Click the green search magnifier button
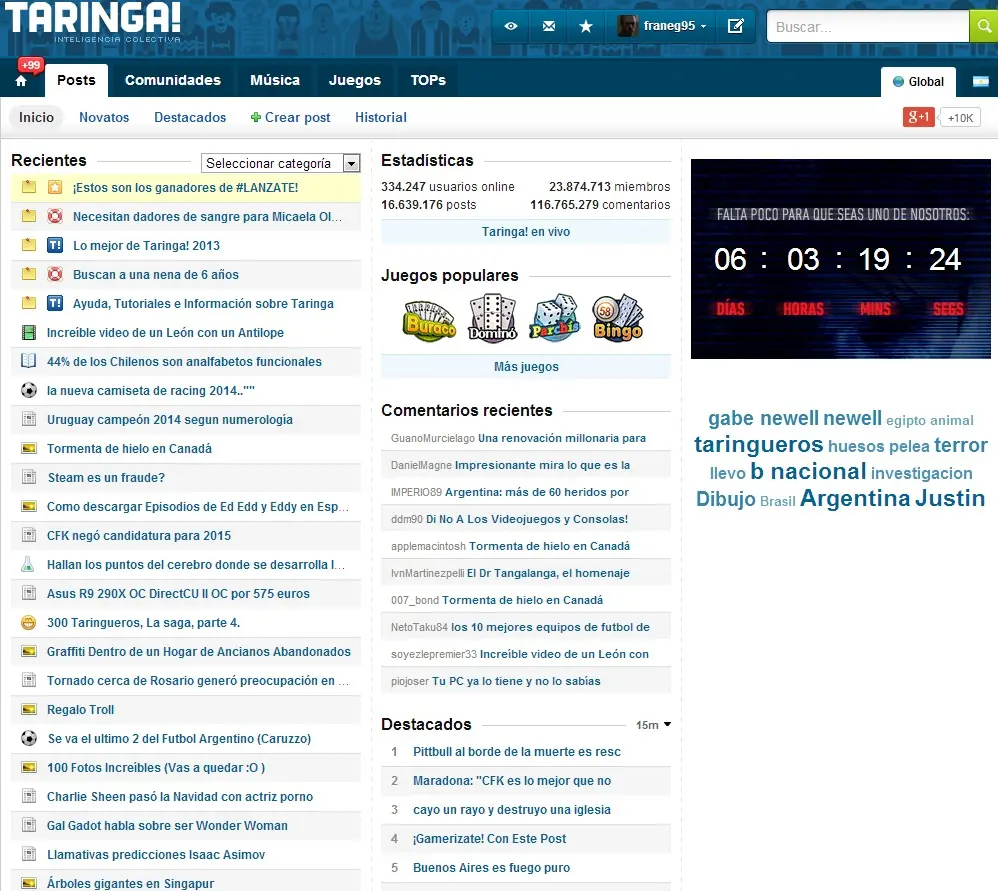998x891 pixels. point(983,26)
